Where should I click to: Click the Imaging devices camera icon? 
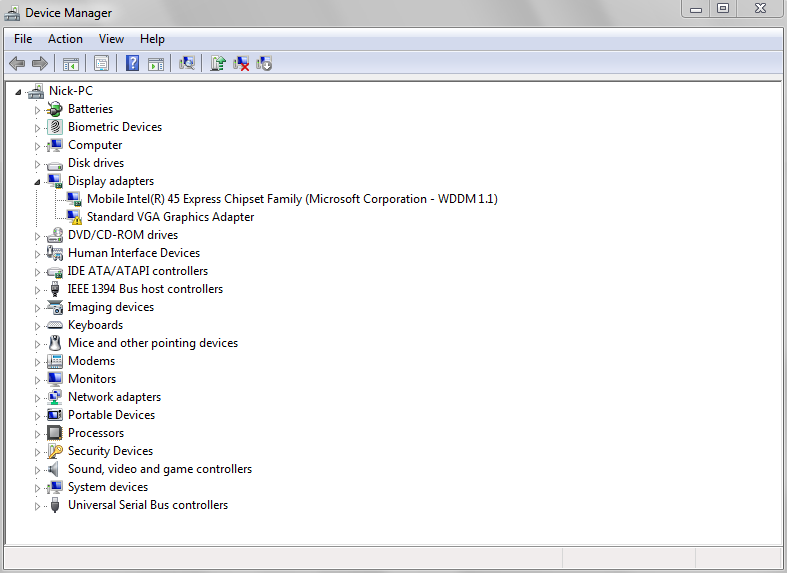[x=54, y=307]
